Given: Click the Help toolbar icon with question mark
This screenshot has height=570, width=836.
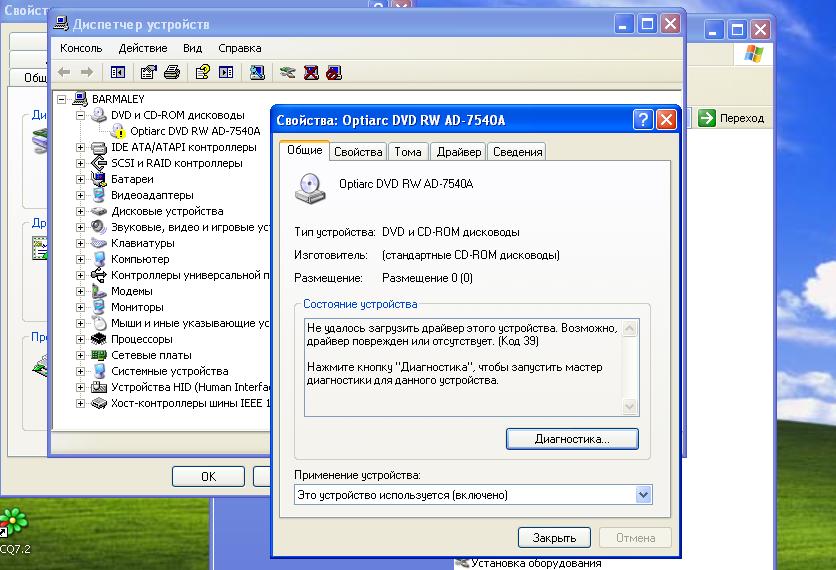Looking at the screenshot, I should point(203,72).
